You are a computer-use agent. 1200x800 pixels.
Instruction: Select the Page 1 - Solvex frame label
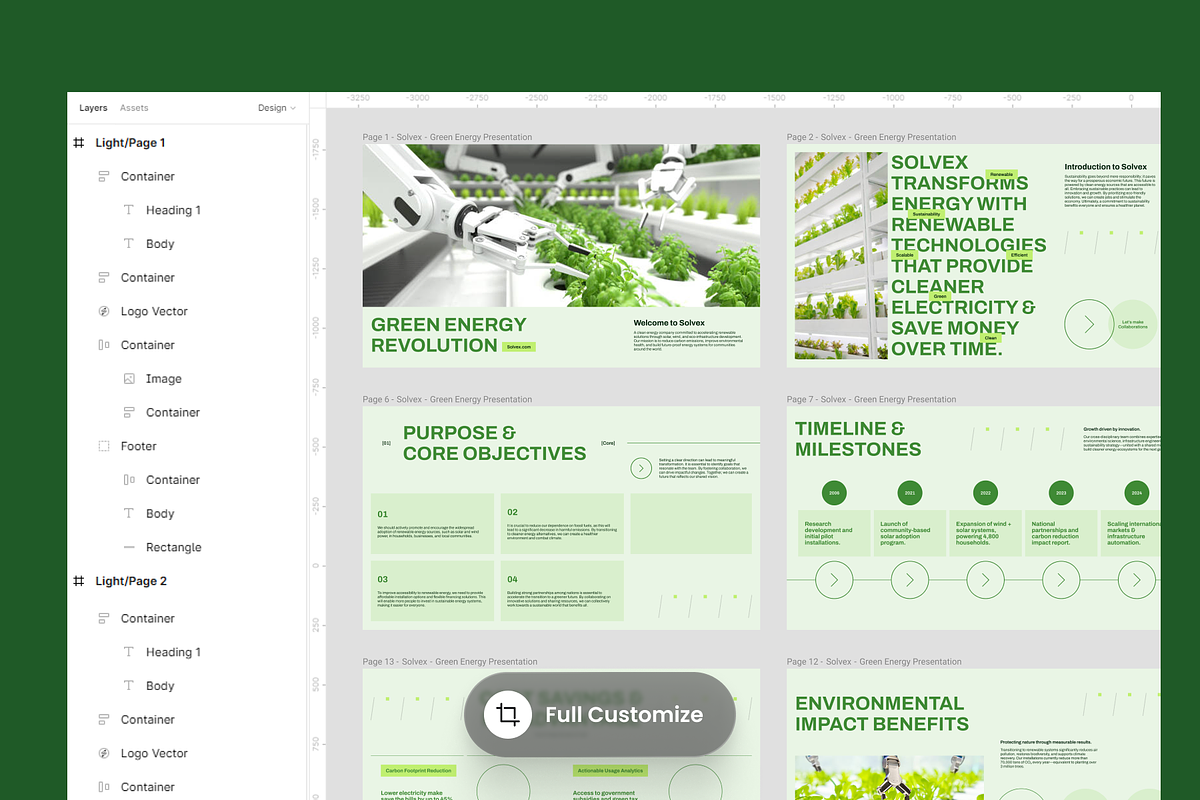click(x=447, y=137)
